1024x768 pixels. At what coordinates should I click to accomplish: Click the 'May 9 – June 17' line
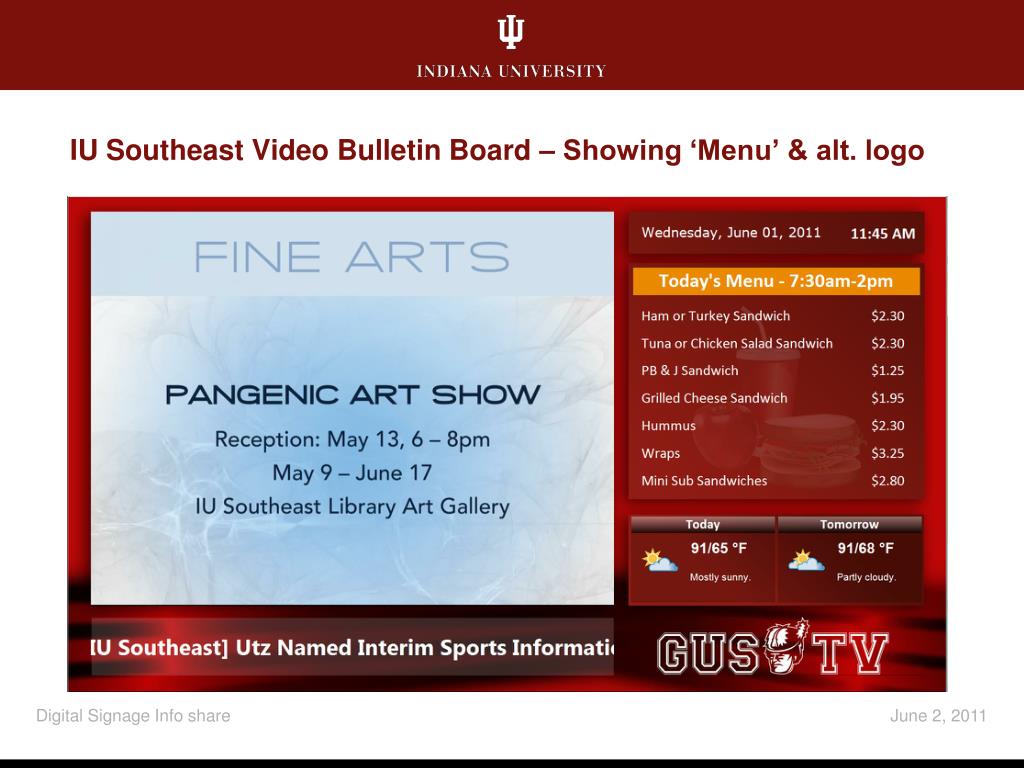[x=353, y=473]
